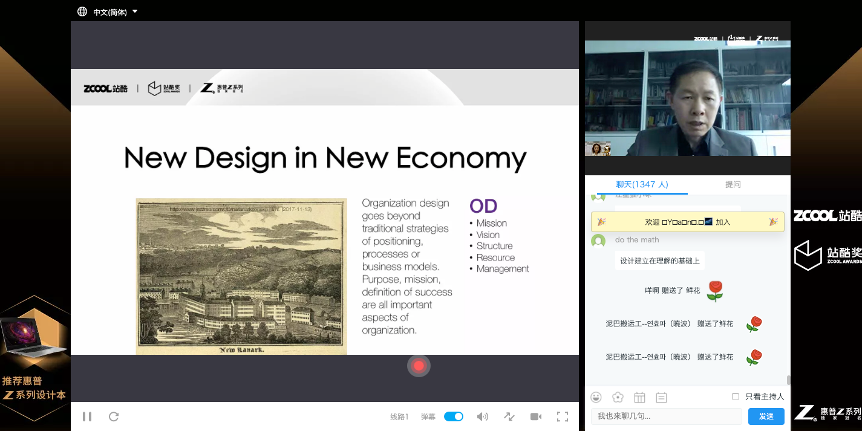Open the gift box icon in chat toolbar
862x431 pixels.
click(639, 397)
